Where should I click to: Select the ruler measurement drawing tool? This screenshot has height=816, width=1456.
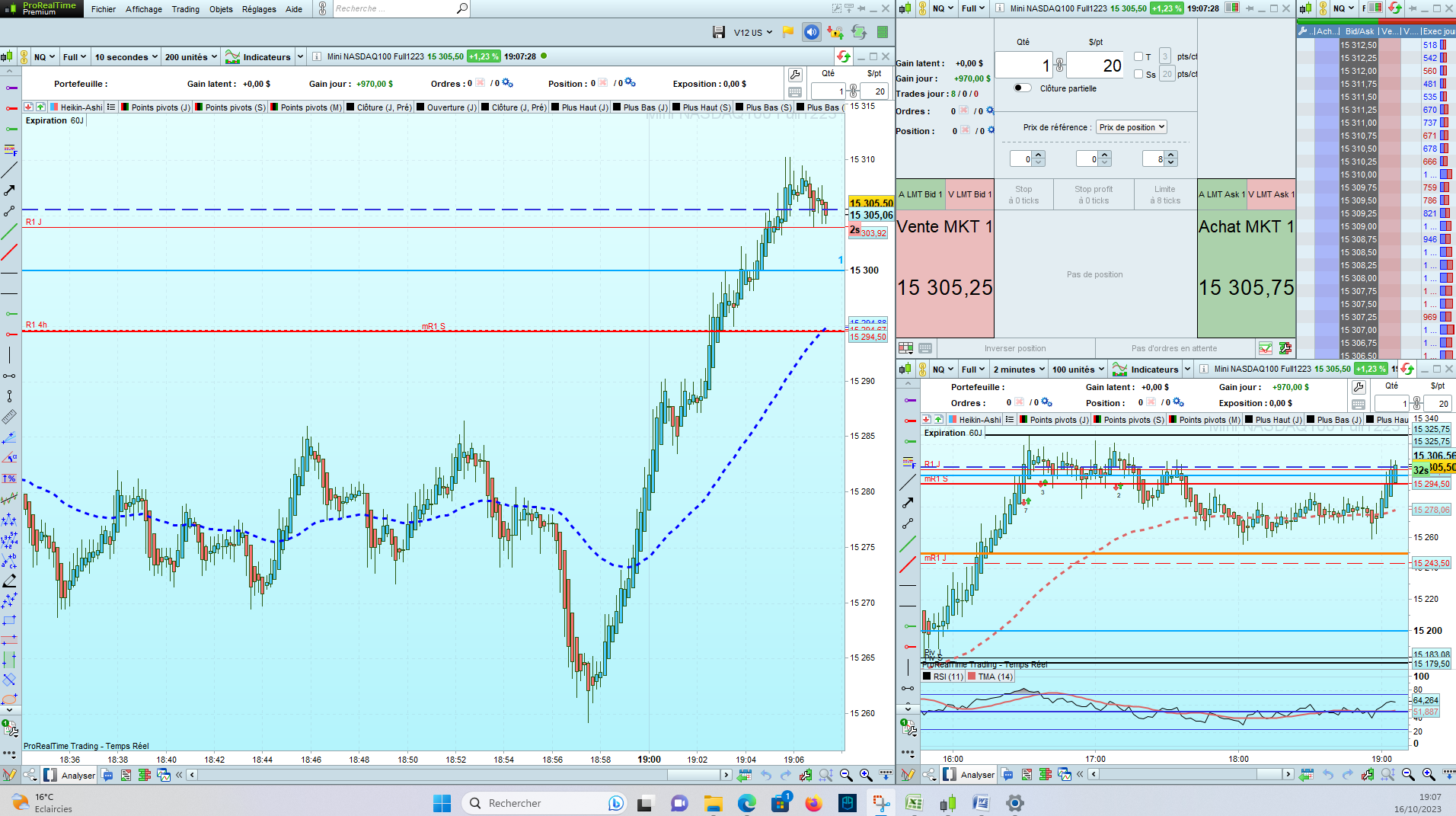pos(9,417)
